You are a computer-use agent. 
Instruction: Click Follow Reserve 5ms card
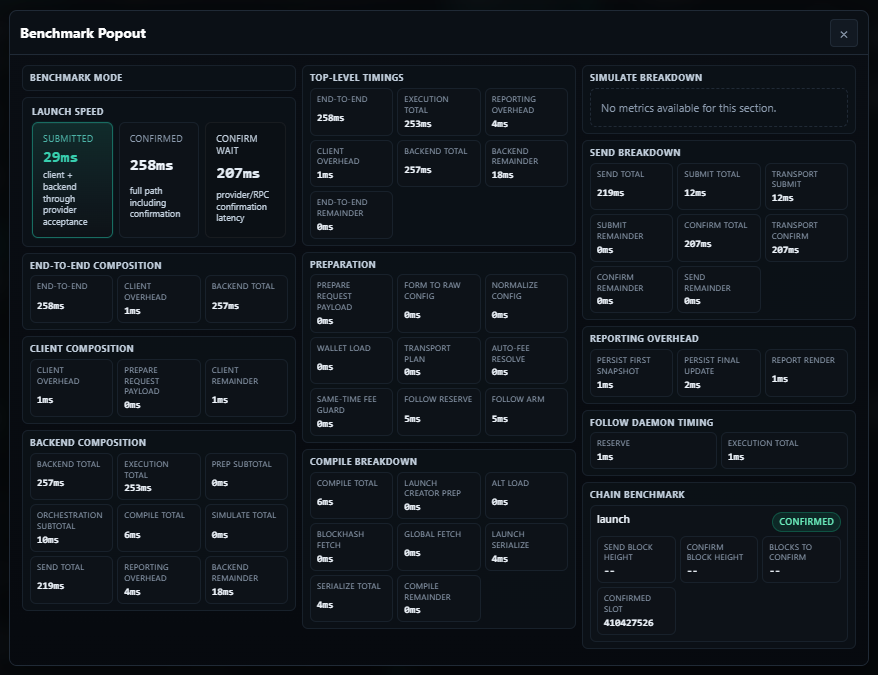point(439,412)
